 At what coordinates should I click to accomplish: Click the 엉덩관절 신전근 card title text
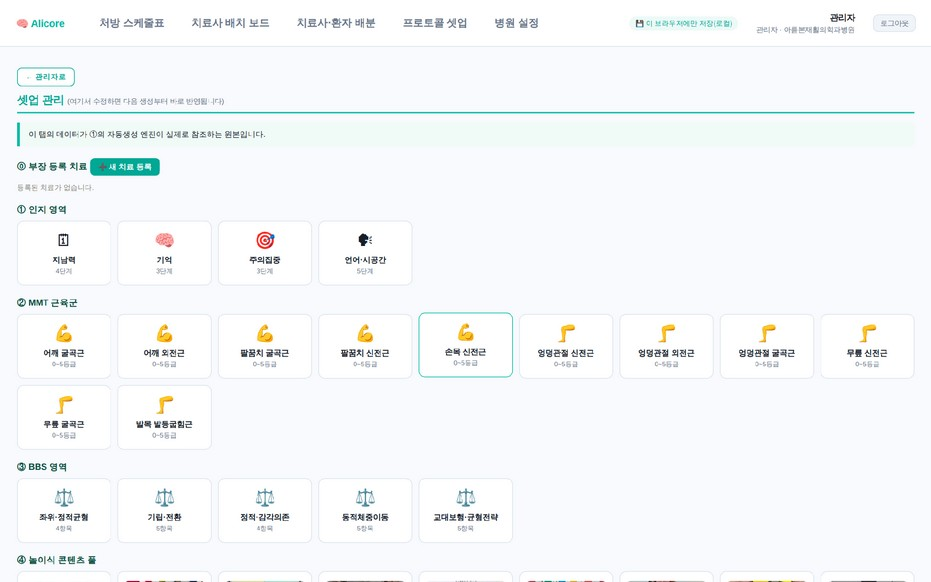tap(566, 353)
